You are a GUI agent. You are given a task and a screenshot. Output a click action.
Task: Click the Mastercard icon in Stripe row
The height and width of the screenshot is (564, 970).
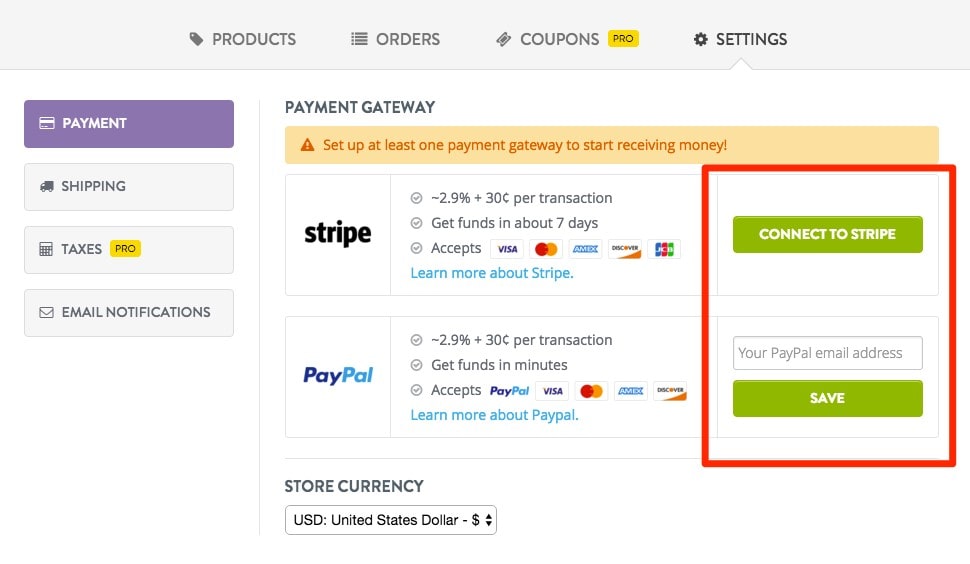tap(546, 249)
